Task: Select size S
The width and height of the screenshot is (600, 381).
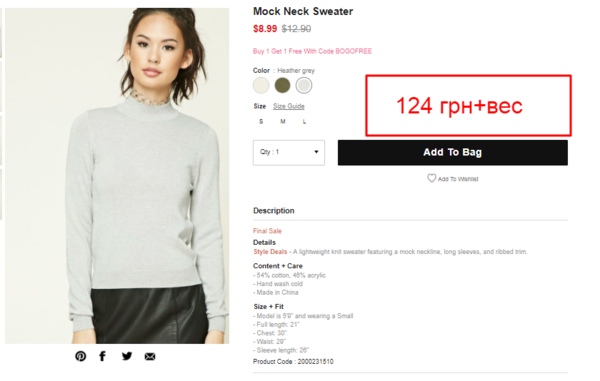Action: (x=261, y=121)
